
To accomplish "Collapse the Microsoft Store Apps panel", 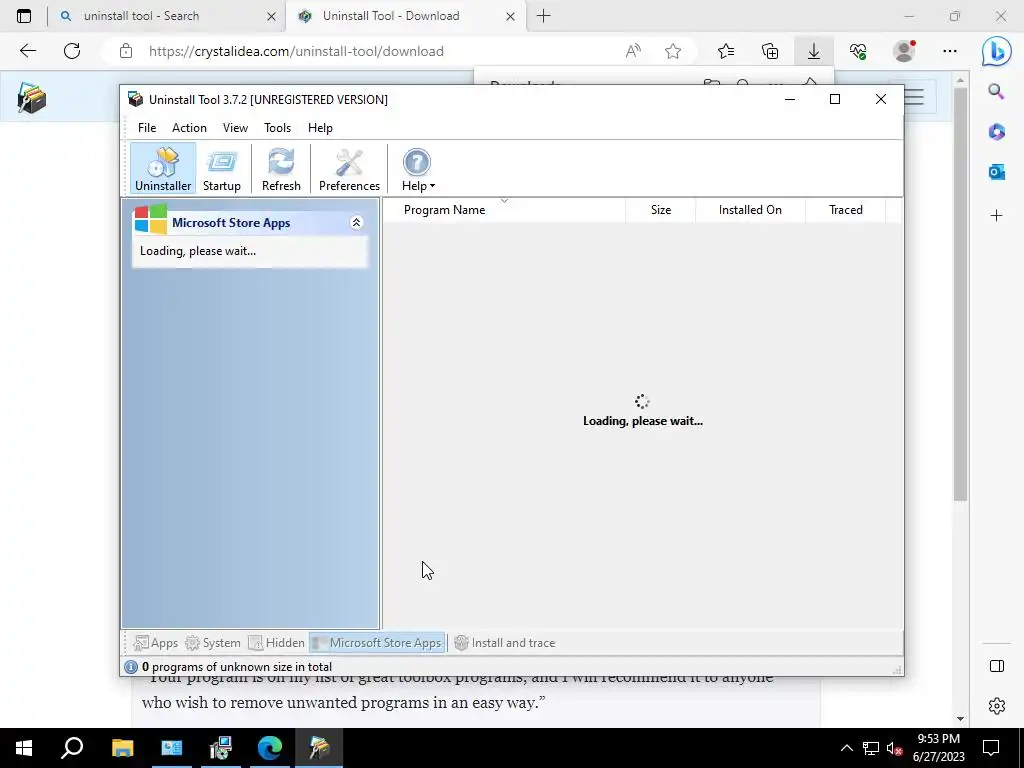I will pyautogui.click(x=357, y=223).
